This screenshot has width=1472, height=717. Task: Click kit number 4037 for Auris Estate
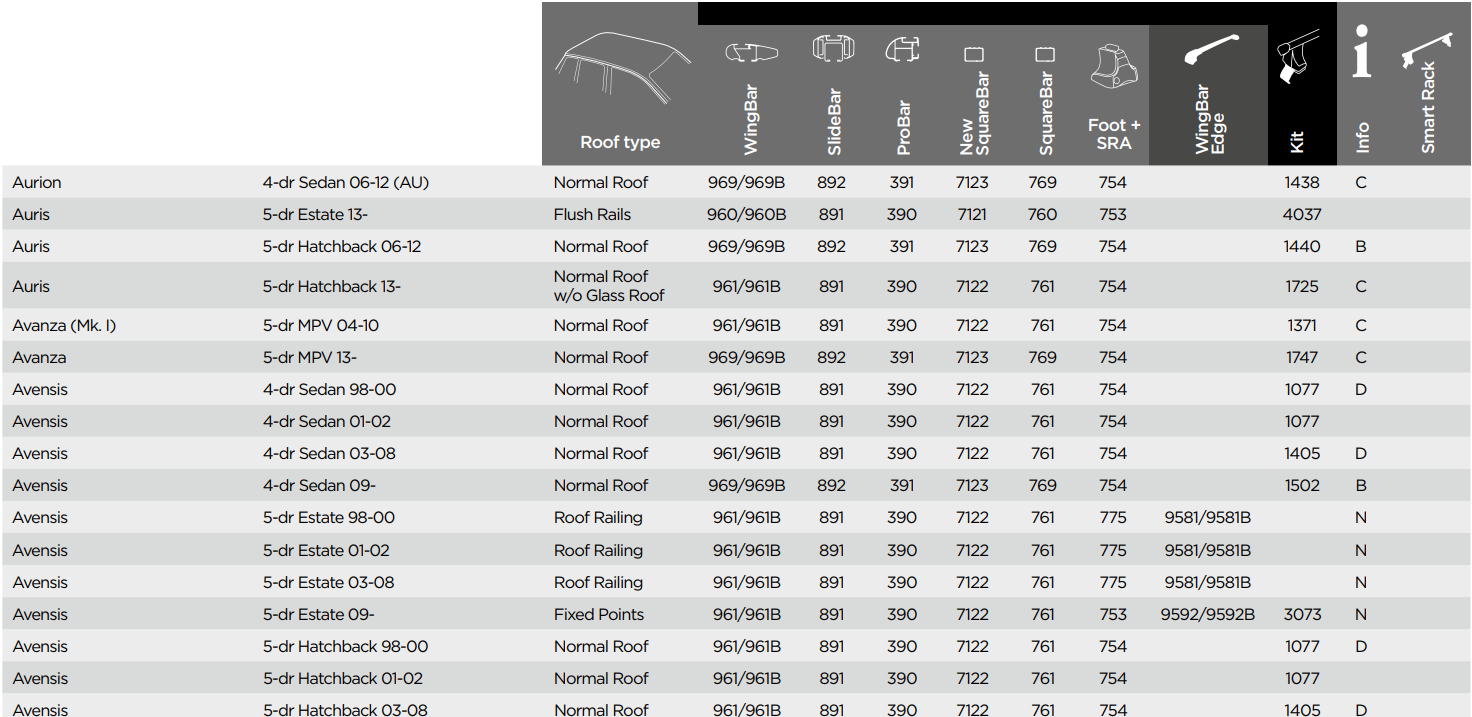[x=1302, y=214]
